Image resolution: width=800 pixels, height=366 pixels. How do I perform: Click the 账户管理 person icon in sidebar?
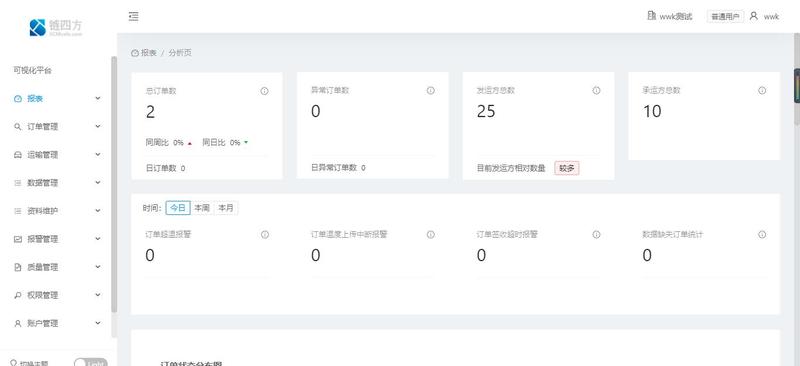[18, 324]
